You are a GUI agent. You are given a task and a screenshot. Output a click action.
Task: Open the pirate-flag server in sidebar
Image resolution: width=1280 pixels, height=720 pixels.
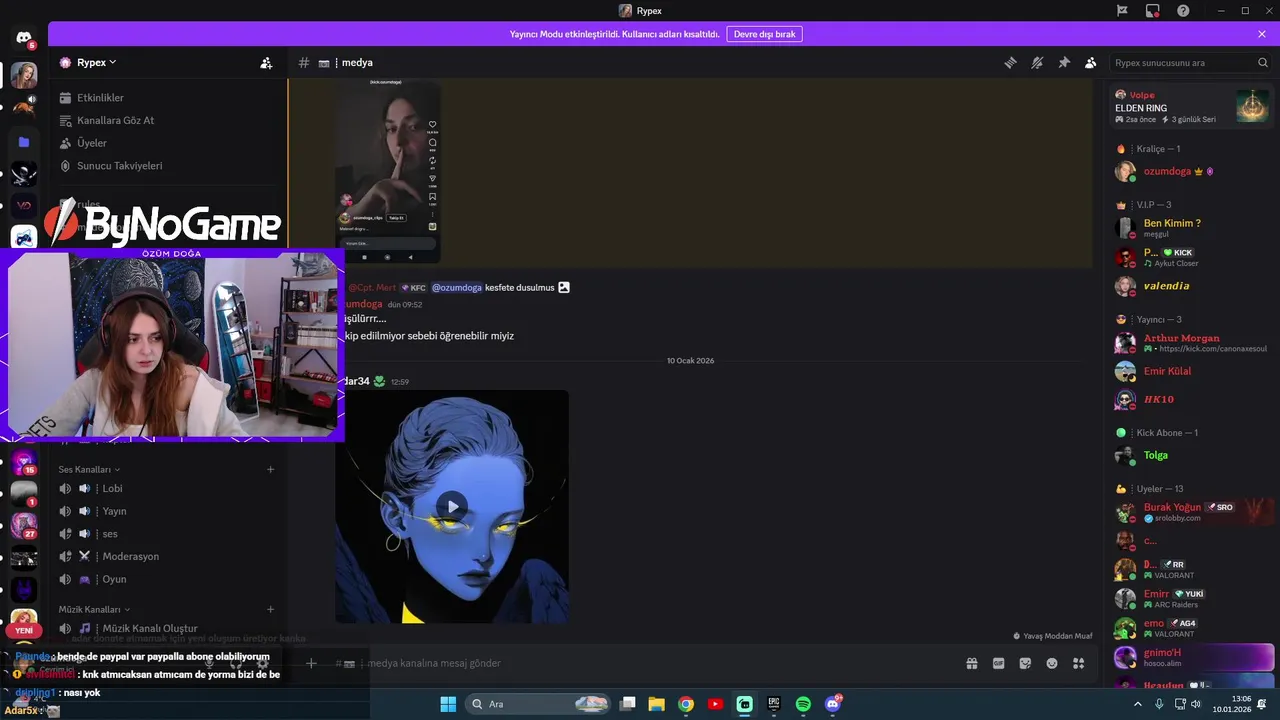(24, 174)
